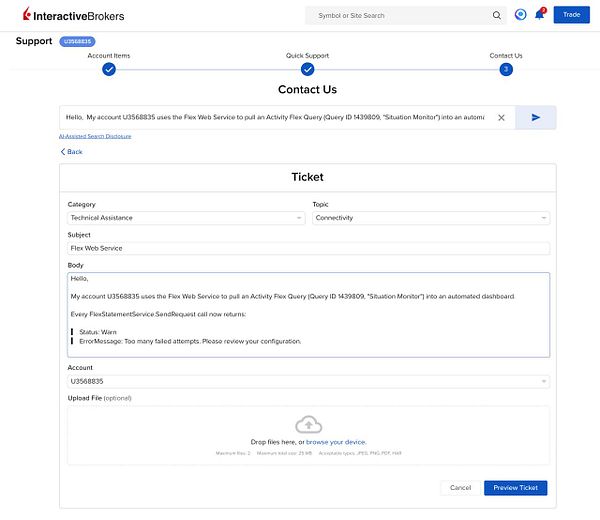Click the 'Upload File (optional)' label
The image size is (600, 520).
[x=99, y=398]
